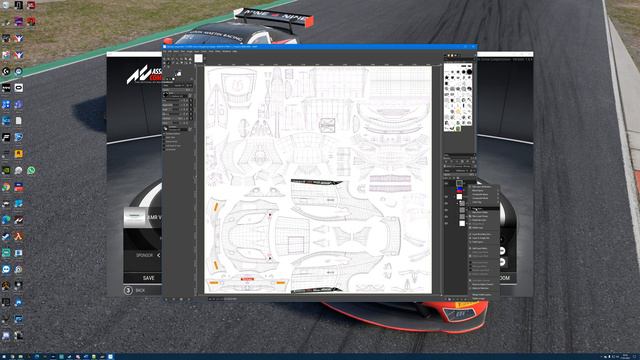Screen dimensions: 640x360
Task: Click the background color swatch
Action: 180,74
